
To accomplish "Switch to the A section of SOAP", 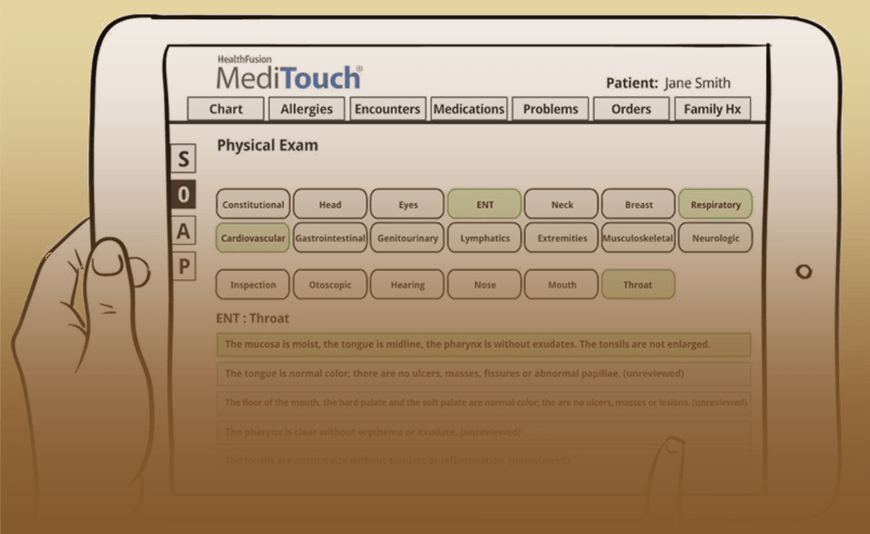I will pyautogui.click(x=184, y=231).
